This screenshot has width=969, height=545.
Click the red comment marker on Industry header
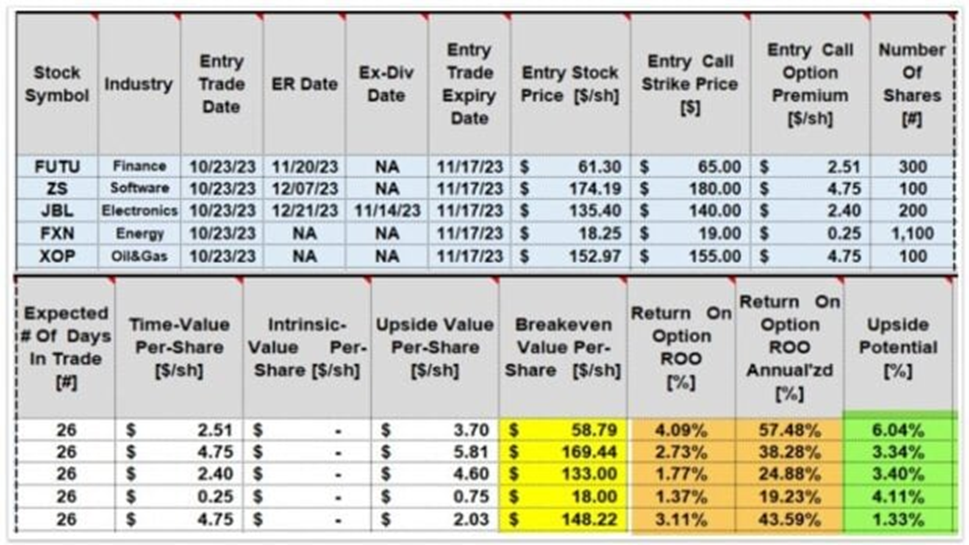click(176, 17)
